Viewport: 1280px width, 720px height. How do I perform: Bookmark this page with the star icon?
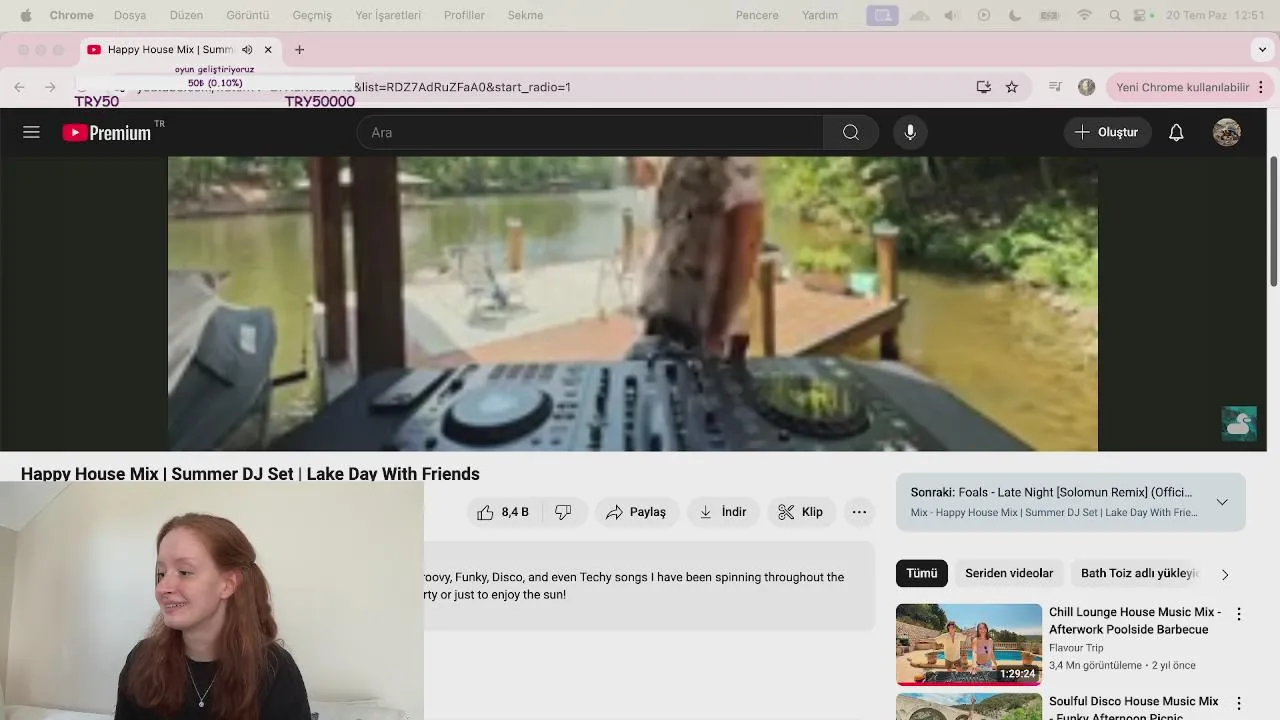pos(1012,87)
